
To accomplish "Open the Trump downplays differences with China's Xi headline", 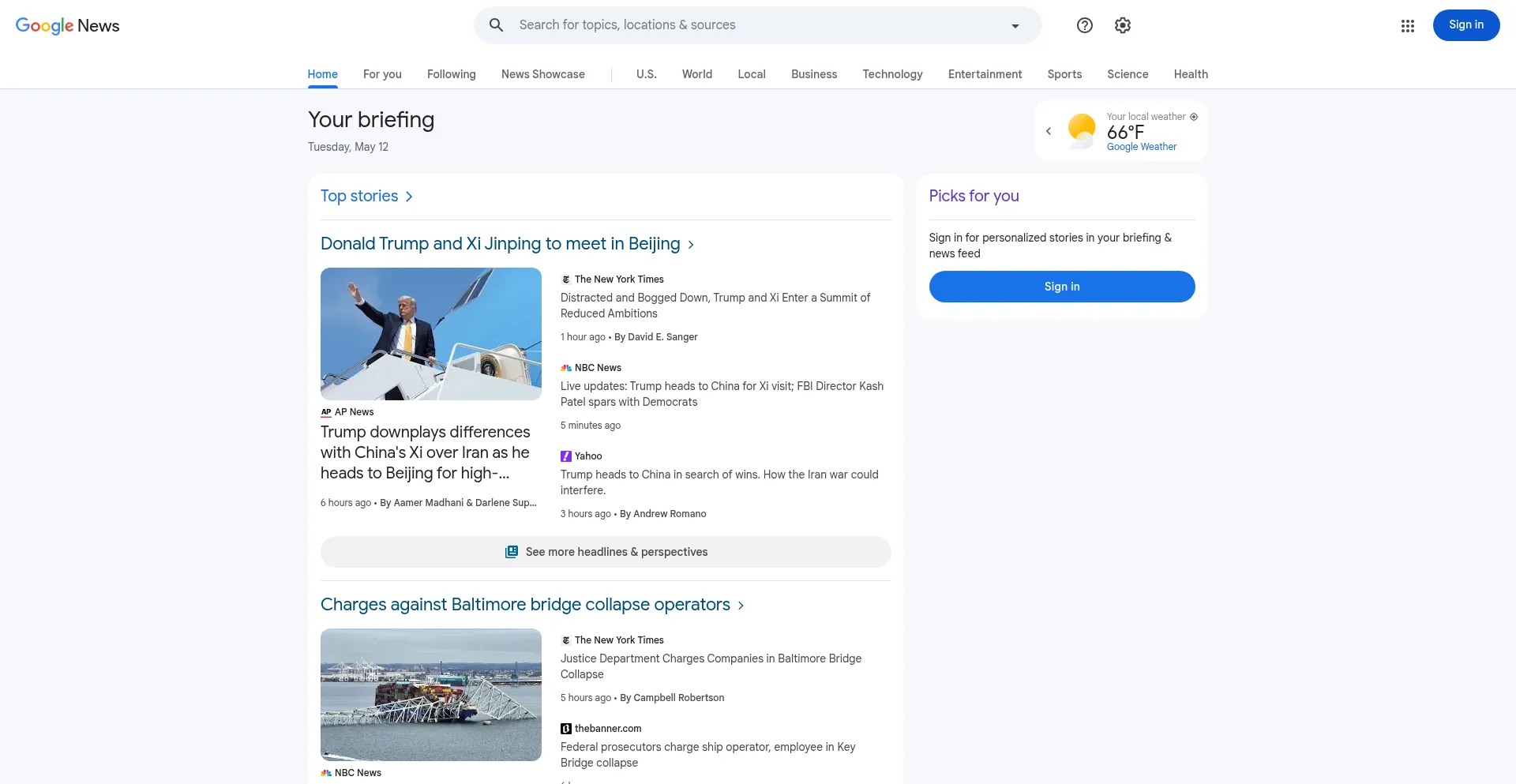I will (426, 452).
